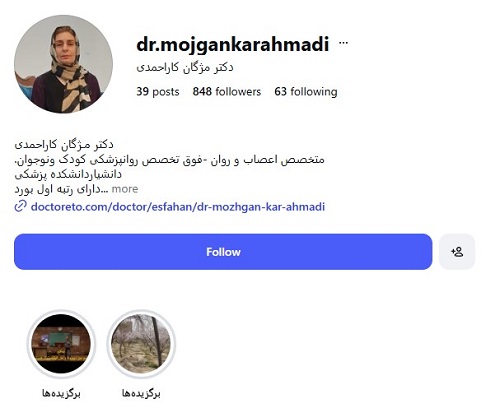Image resolution: width=500 pixels, height=408 pixels.
Task: Click the bio's first line دکتر مژگان کاراحمدی
Action: (64, 145)
